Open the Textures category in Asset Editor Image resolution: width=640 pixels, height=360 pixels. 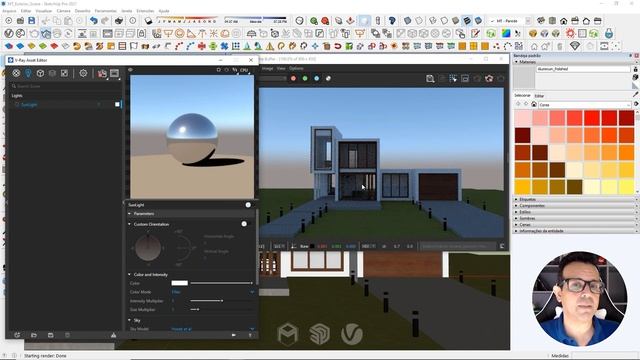64,73
